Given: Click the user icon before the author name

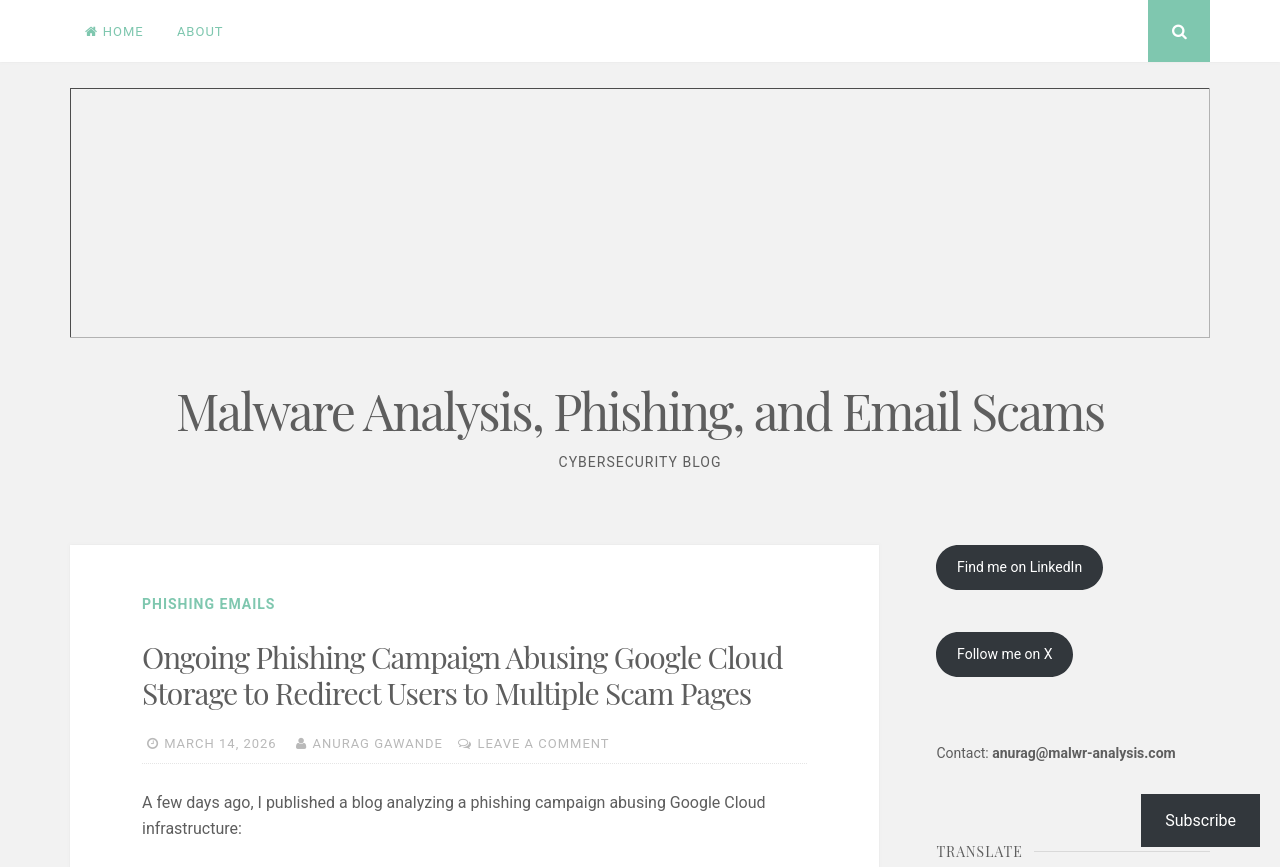Looking at the screenshot, I should pyautogui.click(x=301, y=744).
